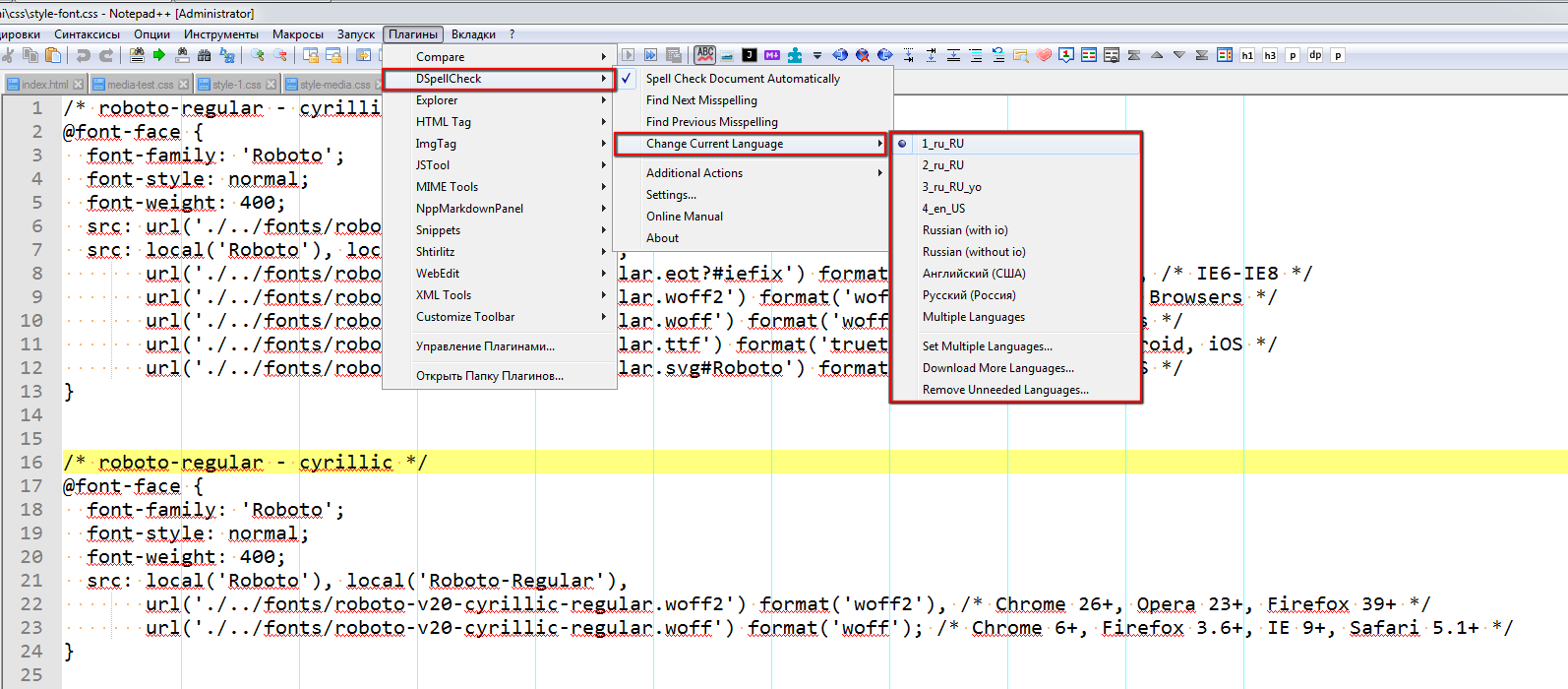The image size is (1568, 689).
Task: Click the blue puzzle piece plugin icon
Action: click(795, 55)
